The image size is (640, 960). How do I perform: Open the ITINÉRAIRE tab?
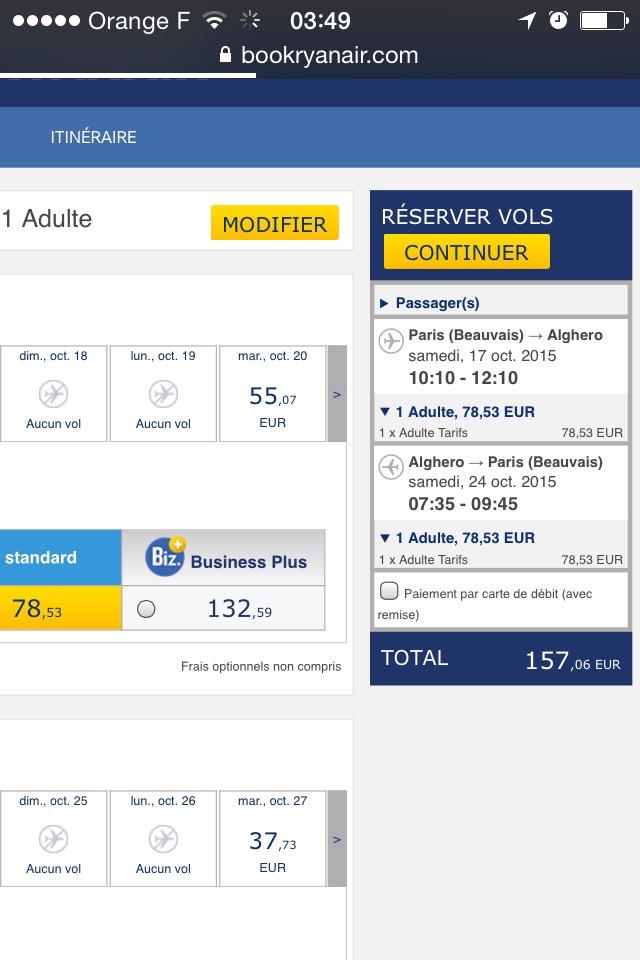(93, 137)
